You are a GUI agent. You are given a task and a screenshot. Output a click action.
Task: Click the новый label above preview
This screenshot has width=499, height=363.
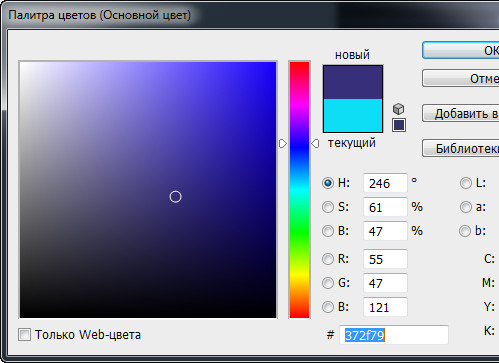[352, 55]
